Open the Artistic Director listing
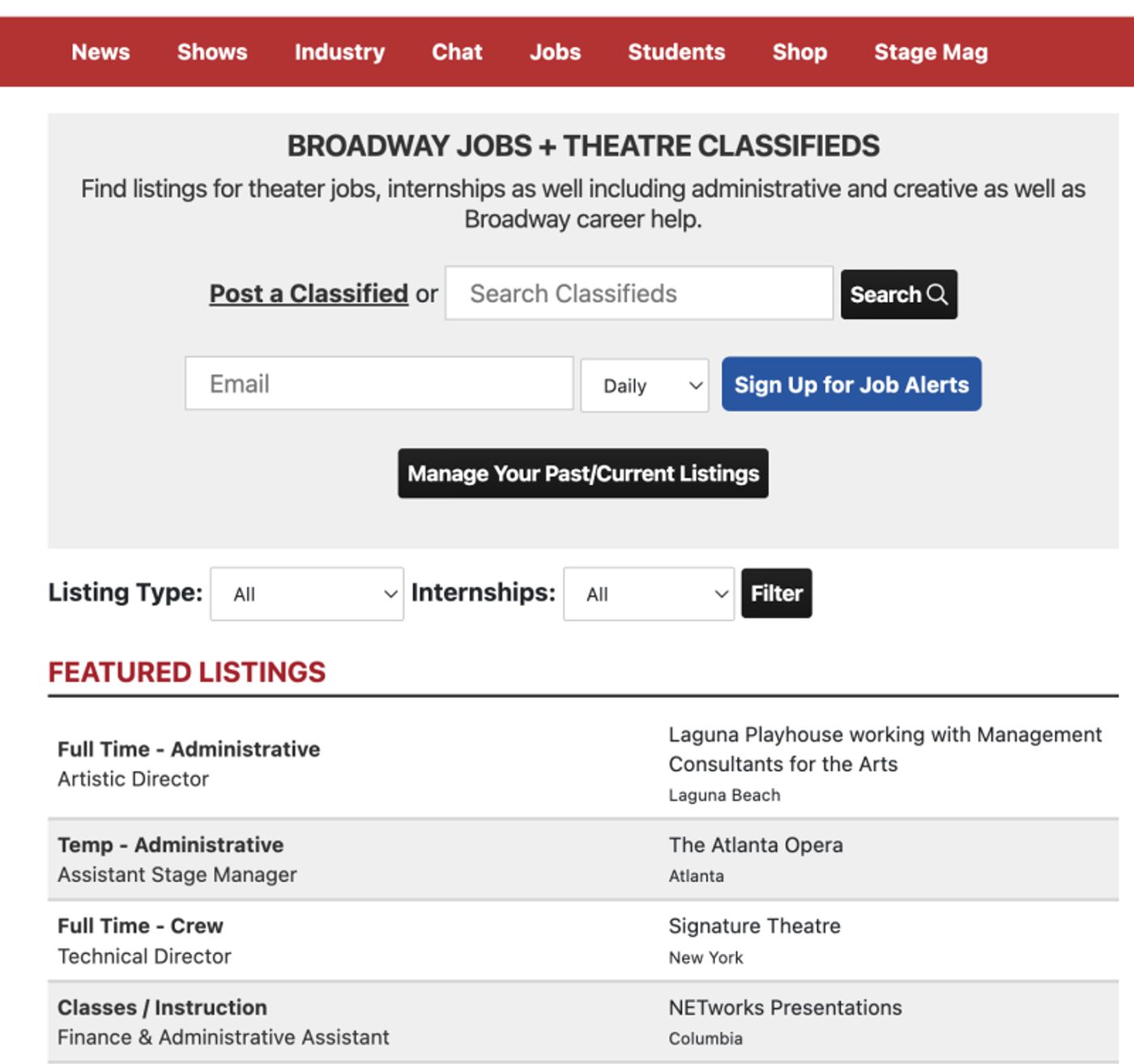Image resolution: width=1134 pixels, height=1064 pixels. [134, 779]
